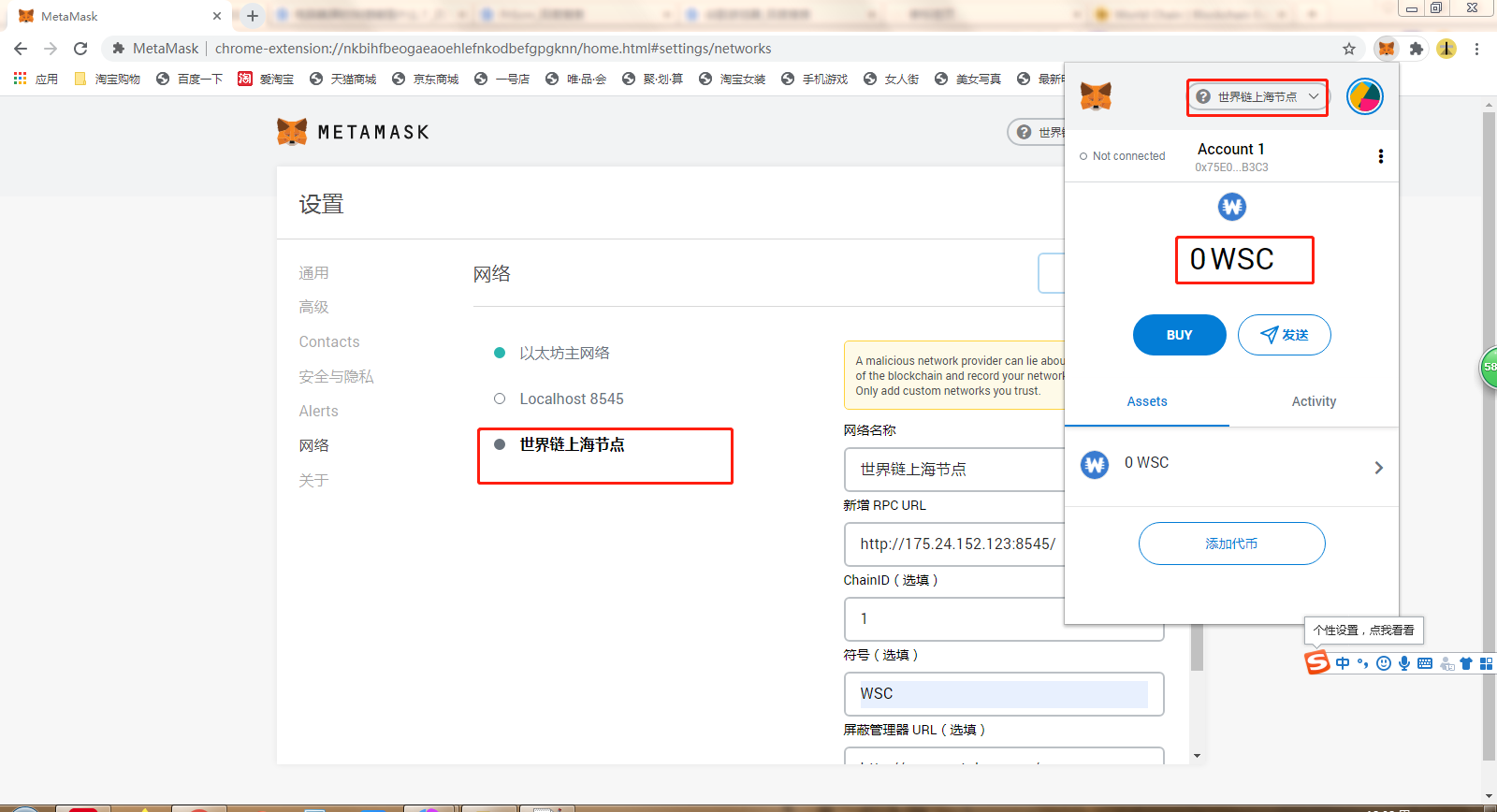Open the Sogou emoji smiley icon
Screen dimensions: 1497x812
[1384, 663]
